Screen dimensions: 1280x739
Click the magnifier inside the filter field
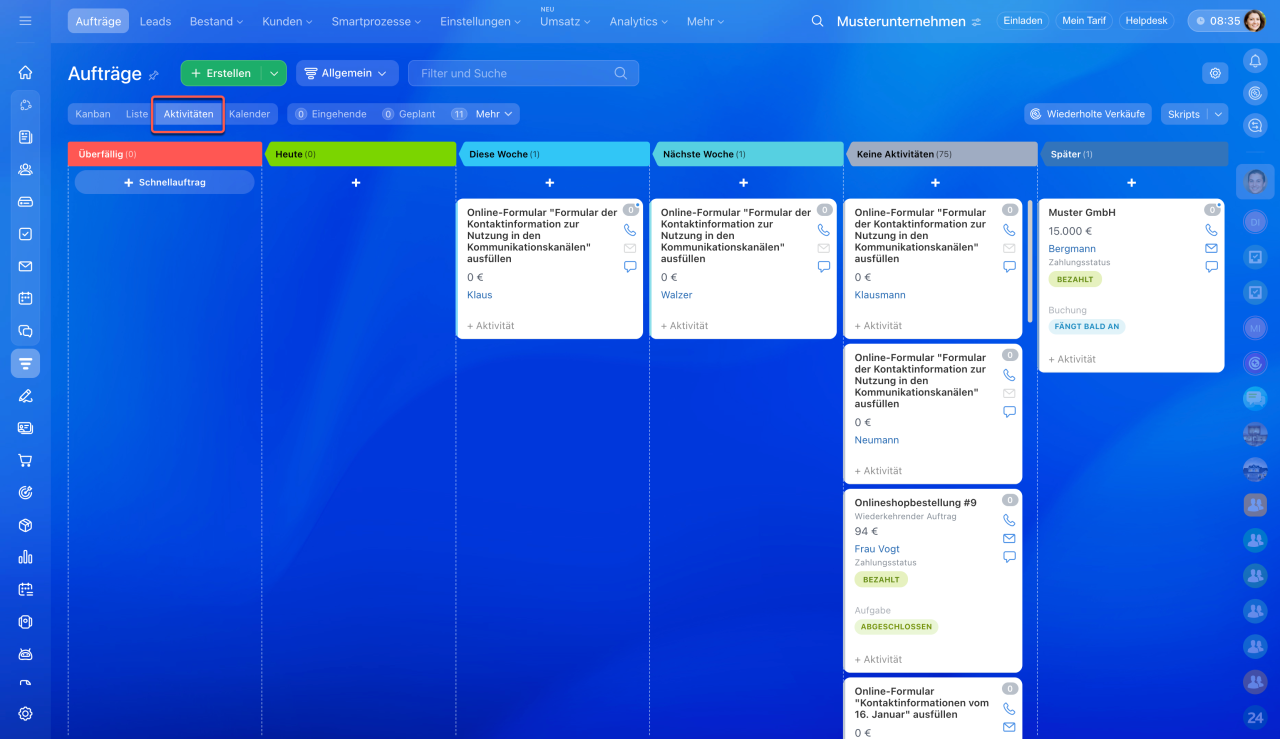pos(621,73)
